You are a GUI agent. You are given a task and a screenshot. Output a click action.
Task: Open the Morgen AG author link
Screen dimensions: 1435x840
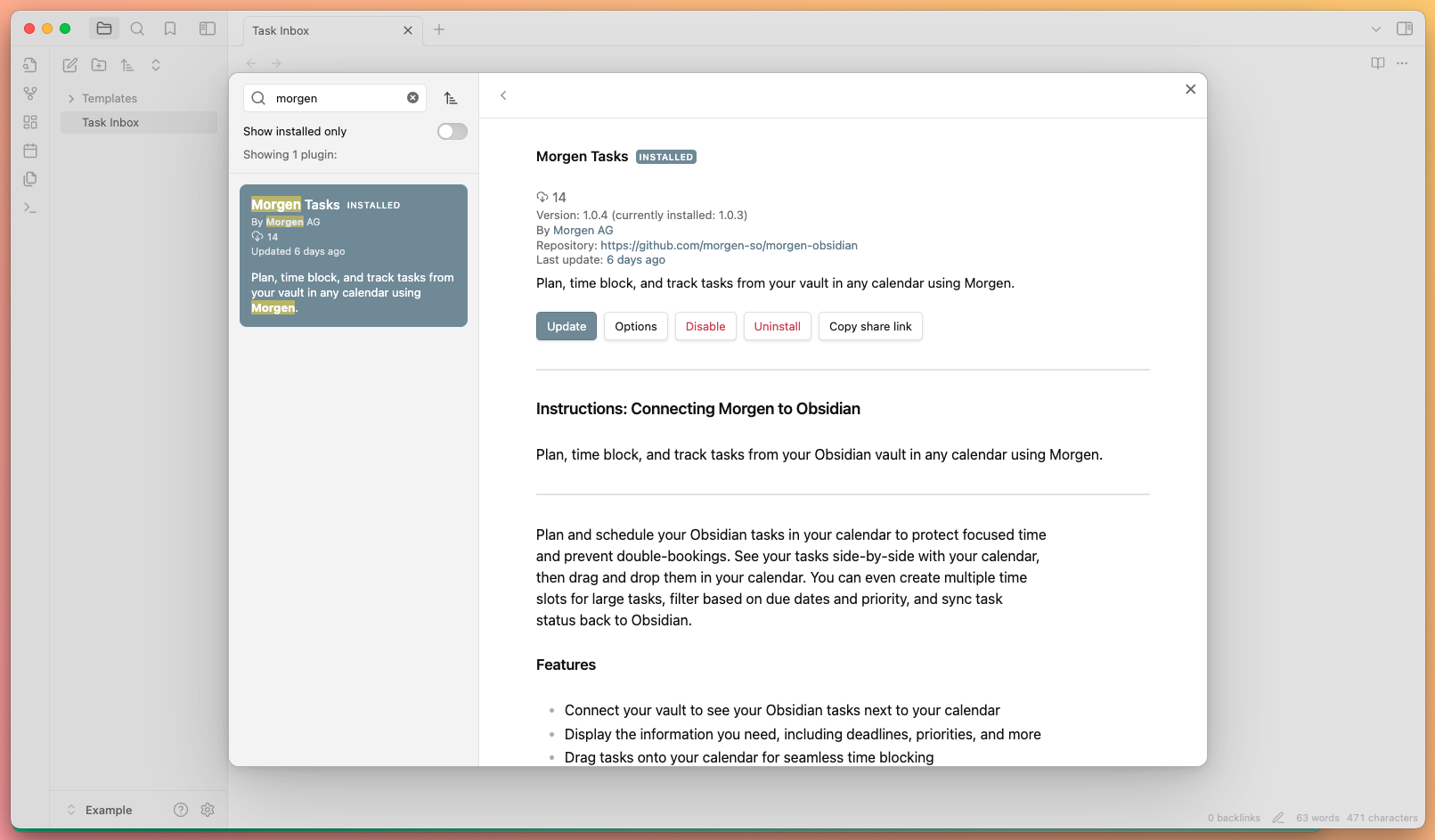(583, 230)
